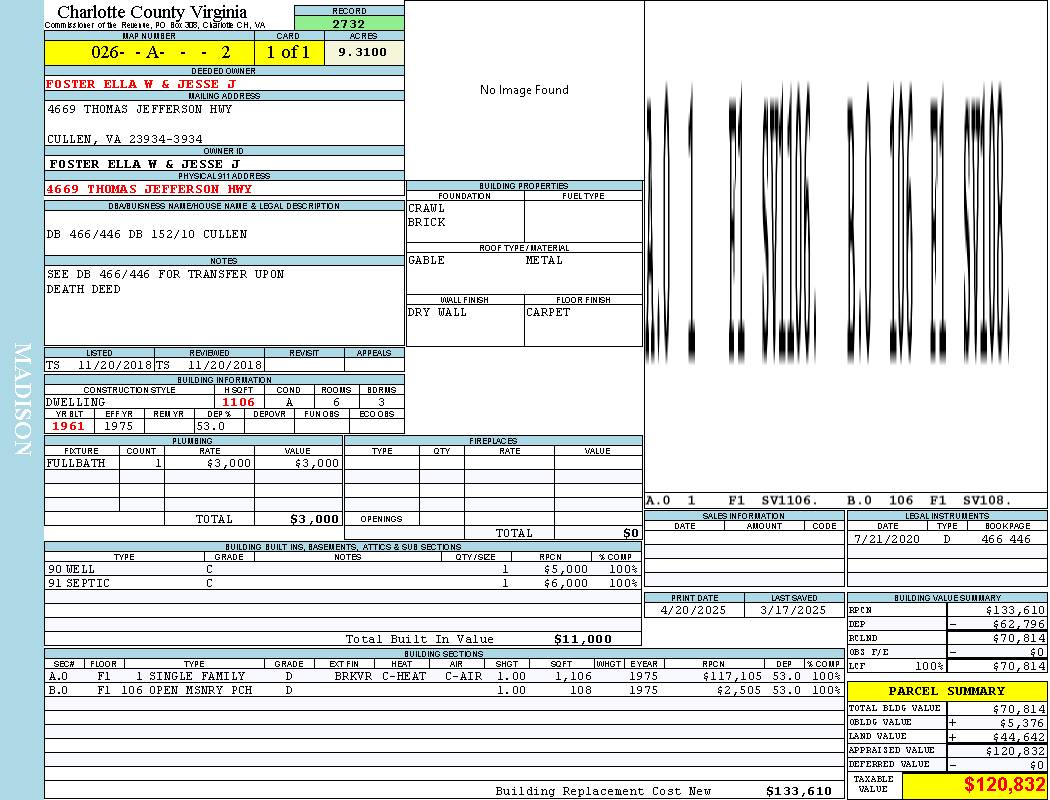This screenshot has width=1050, height=800.
Task: Select the print date 4/20/2025
Action: point(693,611)
